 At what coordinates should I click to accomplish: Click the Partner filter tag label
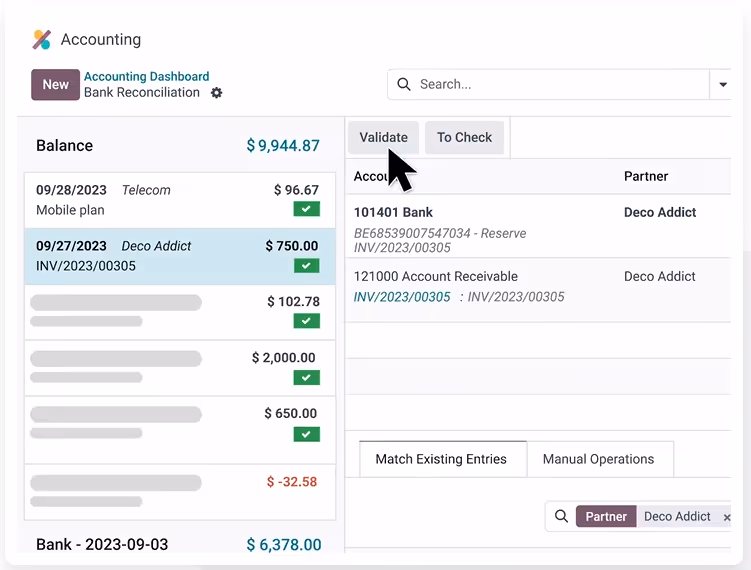click(606, 516)
